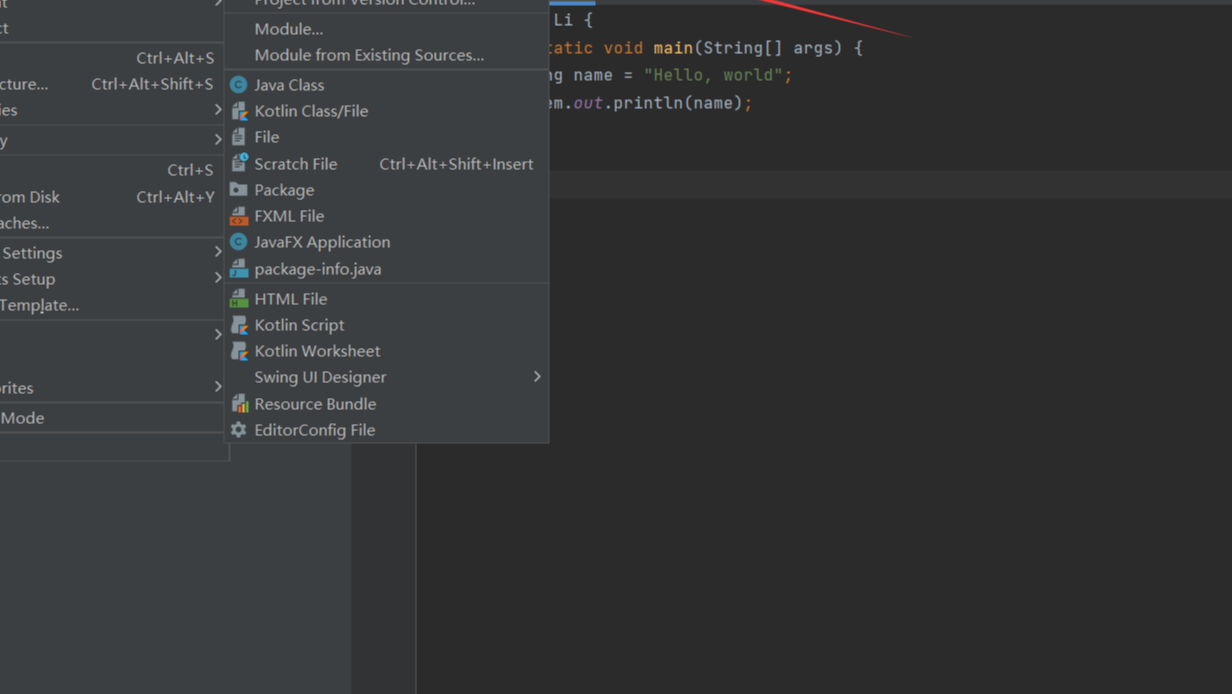This screenshot has width=1232, height=694.
Task: Choose the Ctrl+Alt+Y 'from Disk' item
Action: (112, 197)
